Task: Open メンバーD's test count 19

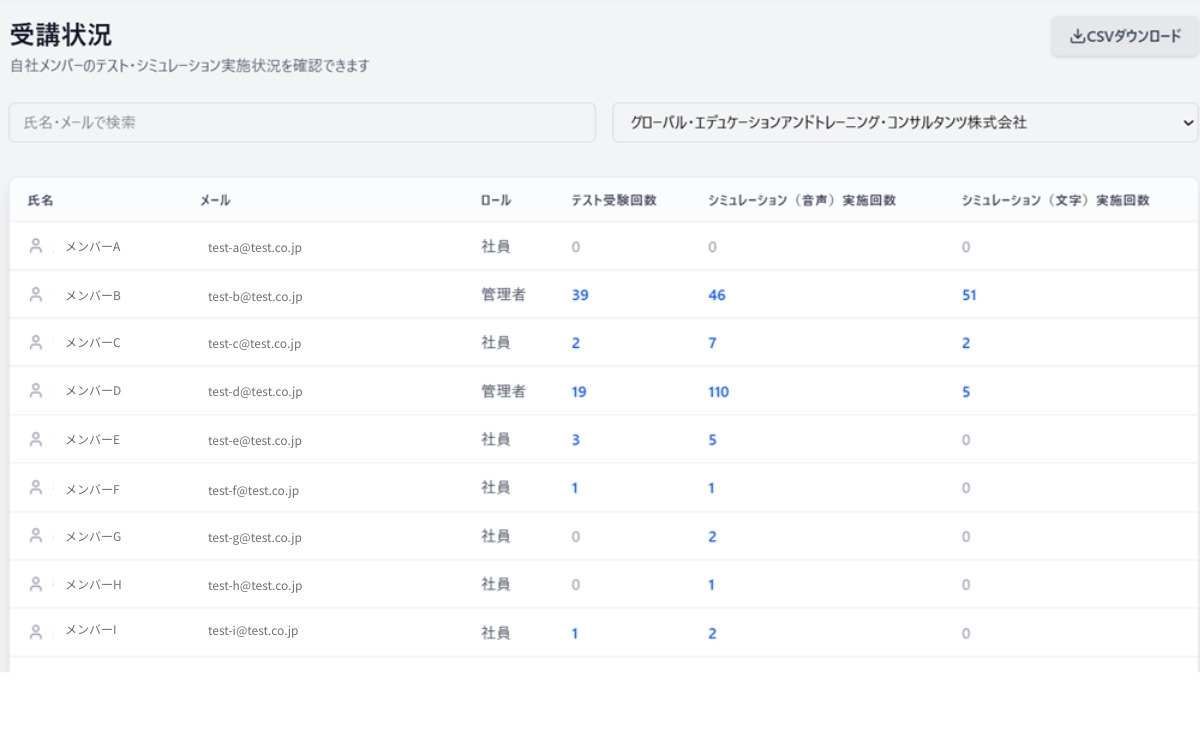Action: pyautogui.click(x=579, y=392)
